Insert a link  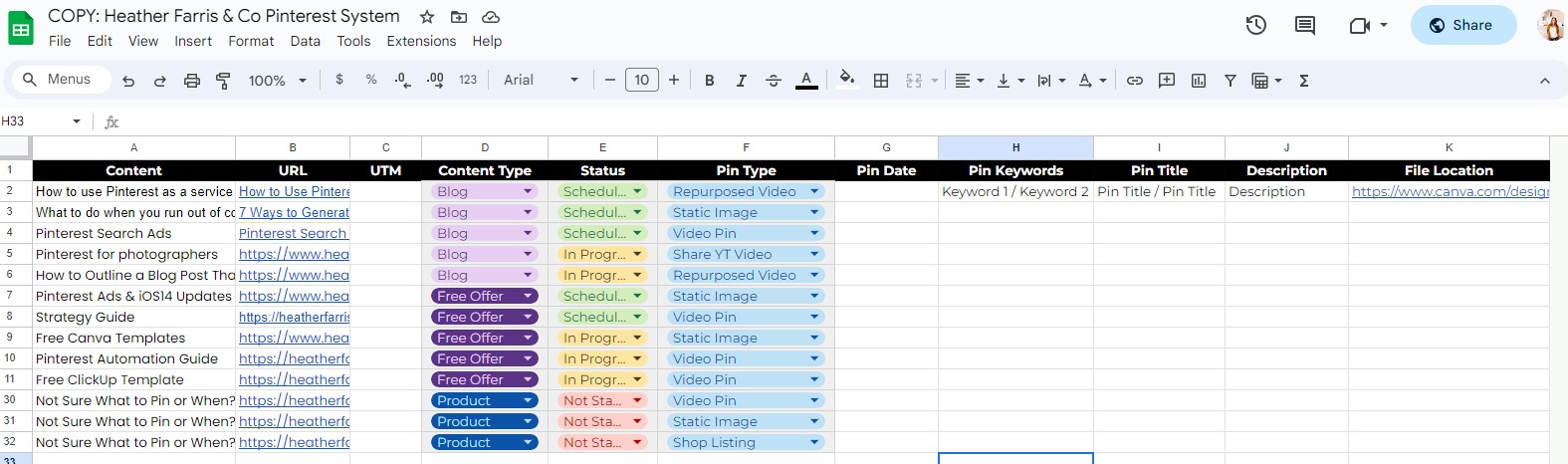coord(1135,81)
